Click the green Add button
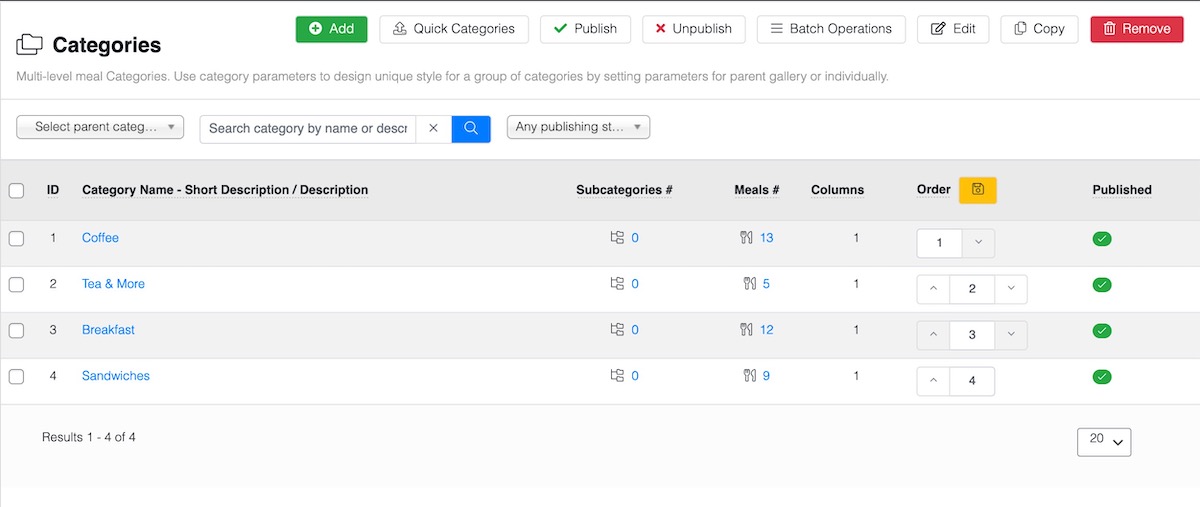1200x507 pixels. tap(331, 29)
